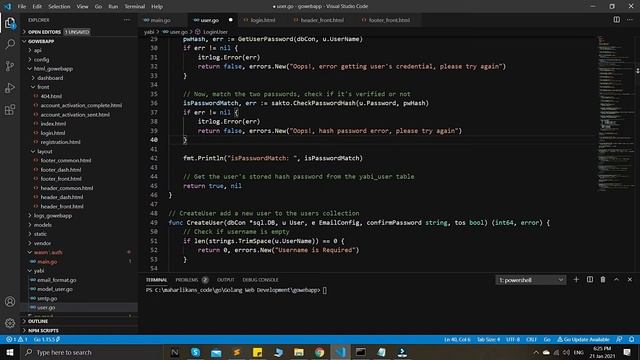
Task: Click LoginUser in the breadcrumb
Action: coord(215,31)
